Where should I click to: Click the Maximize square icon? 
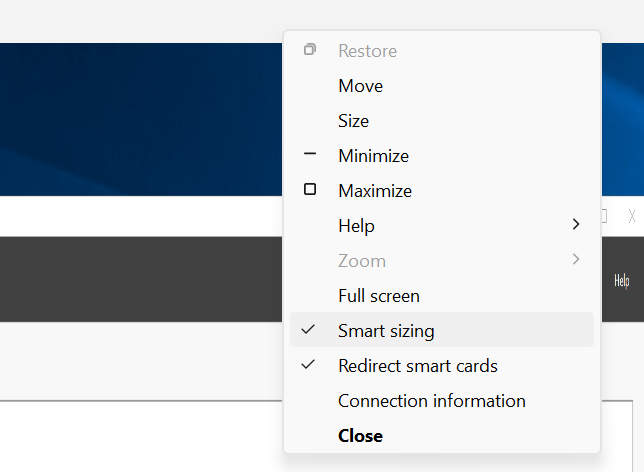point(310,189)
